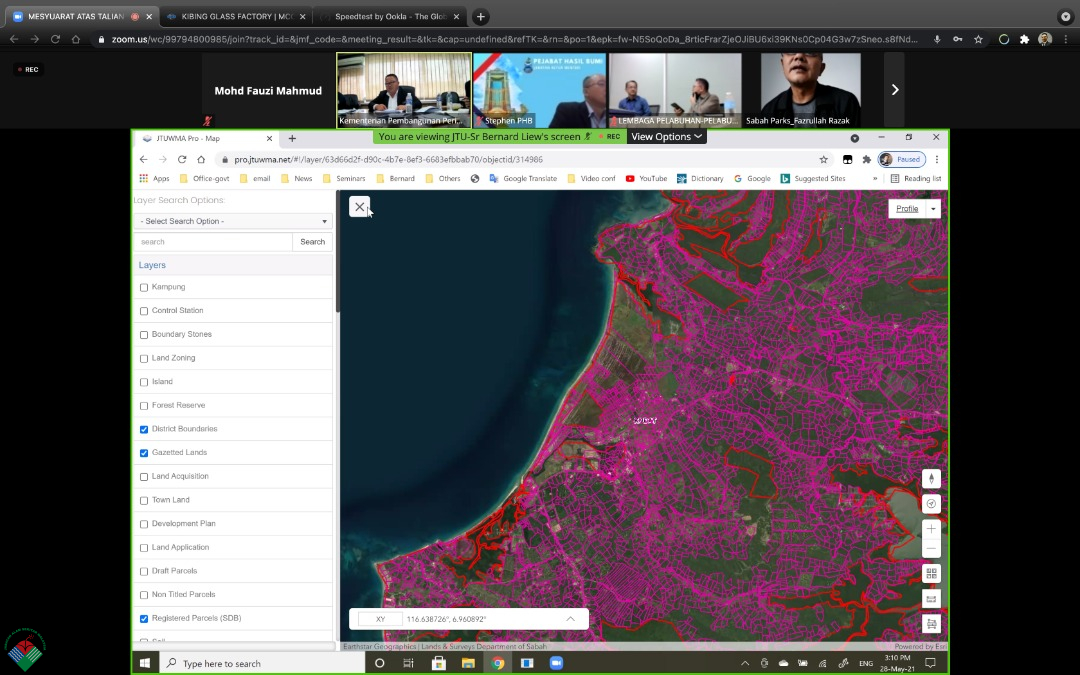
Task: Click outer browser extensions puzzle icon
Action: 1024,39
